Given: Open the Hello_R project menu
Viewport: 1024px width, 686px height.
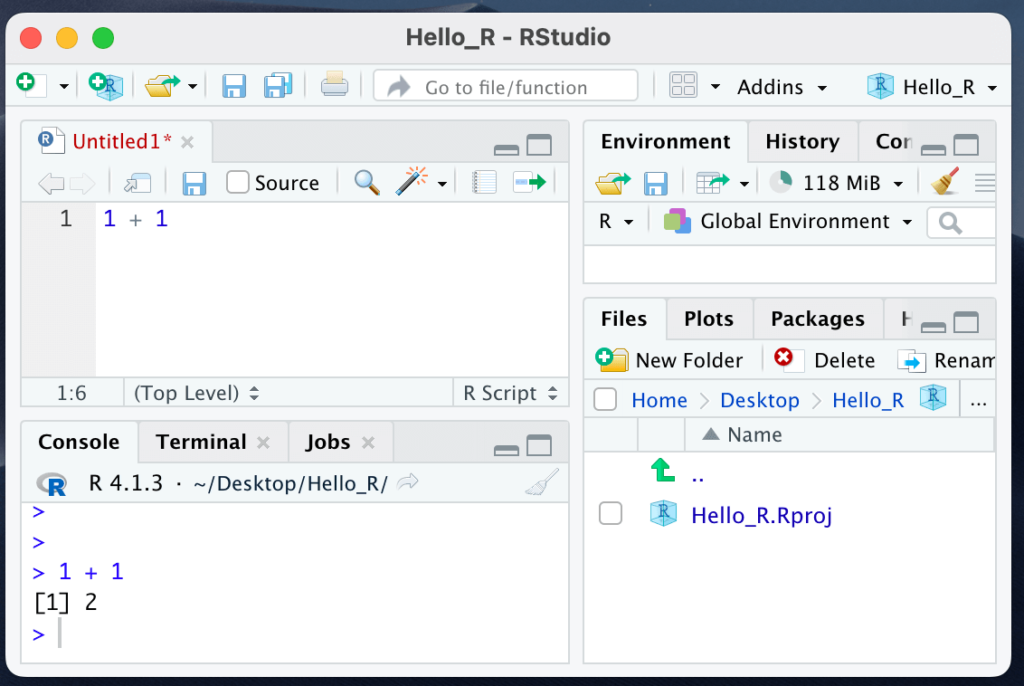Looking at the screenshot, I should click(932, 87).
